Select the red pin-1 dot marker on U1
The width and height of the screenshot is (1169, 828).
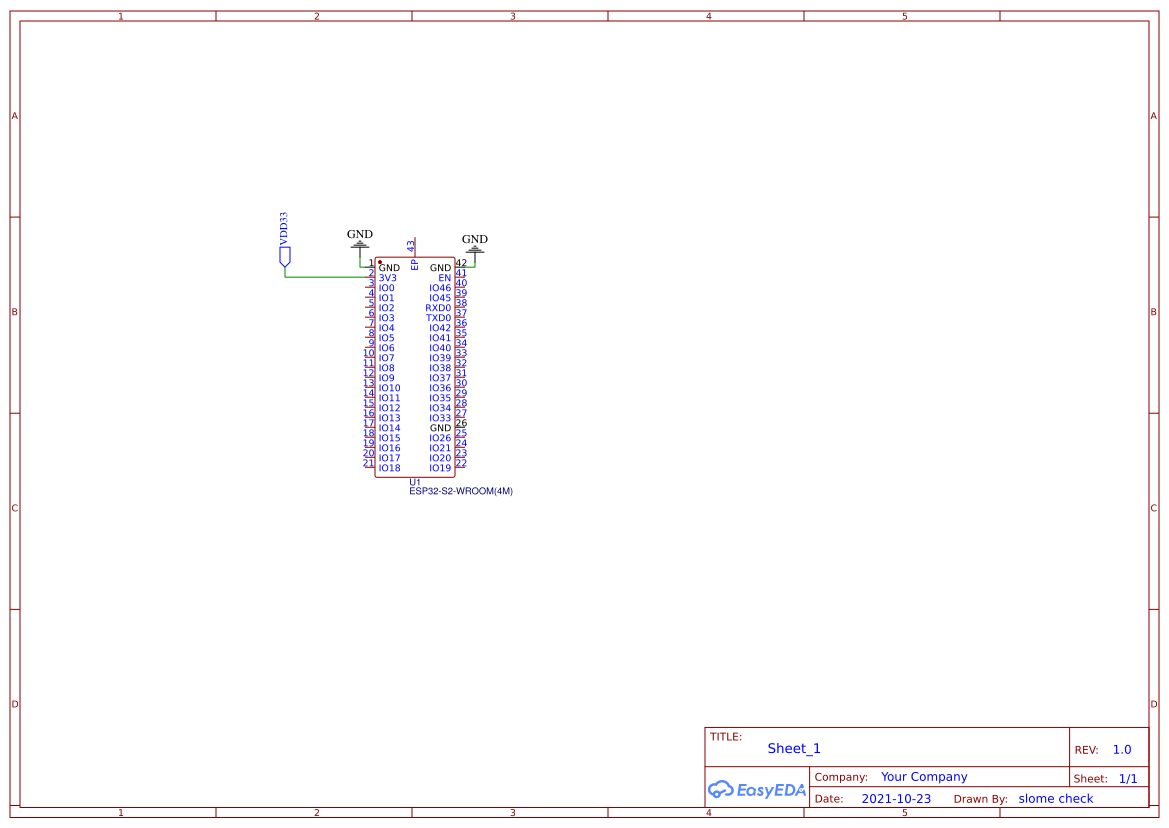pyautogui.click(x=379, y=260)
